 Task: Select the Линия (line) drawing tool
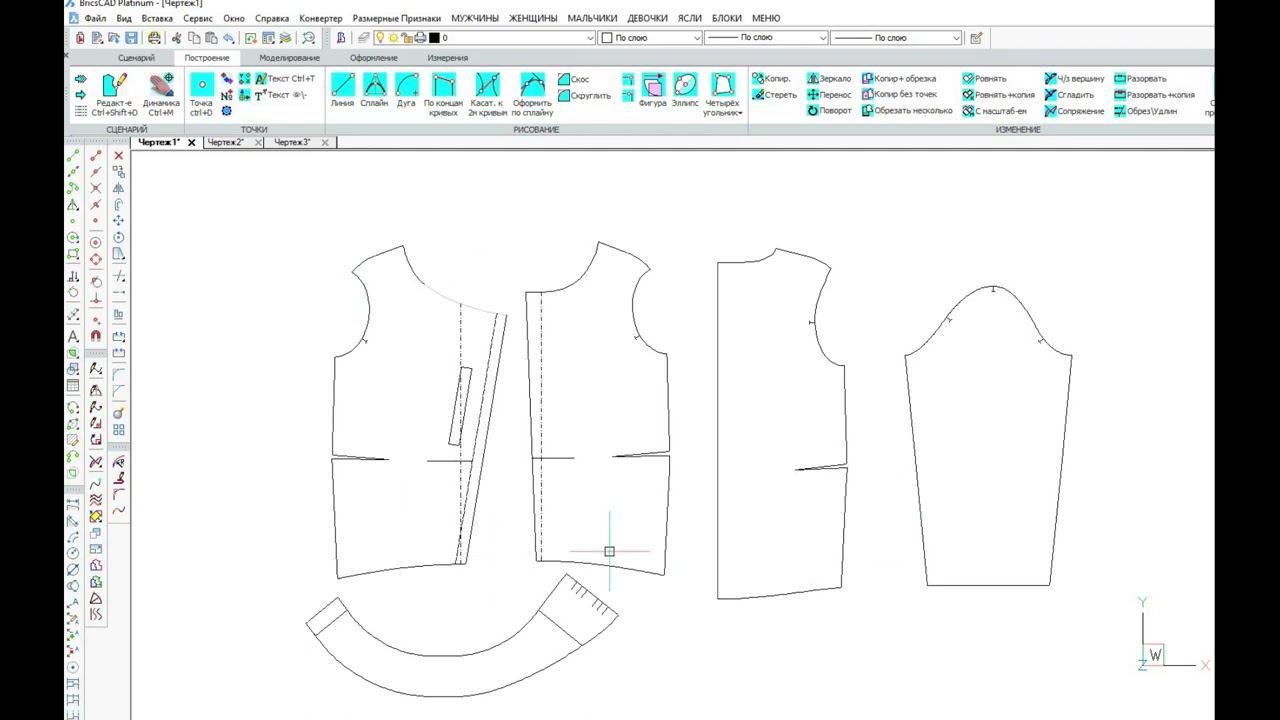coord(342,90)
